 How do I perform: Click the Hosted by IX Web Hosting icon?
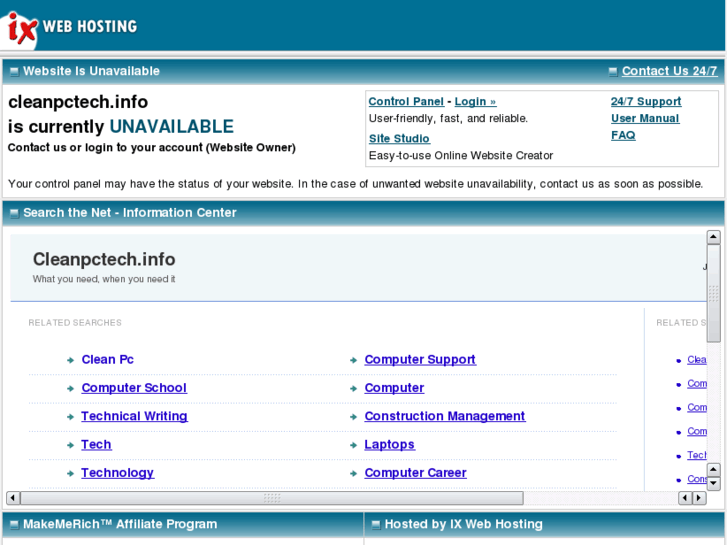376,525
